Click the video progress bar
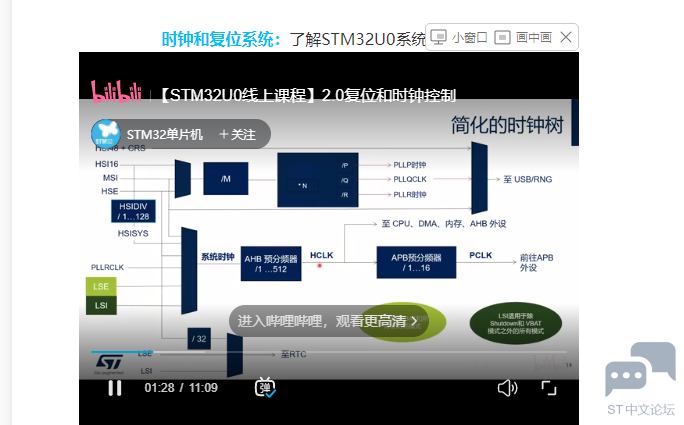The image size is (684, 425). (x=328, y=352)
